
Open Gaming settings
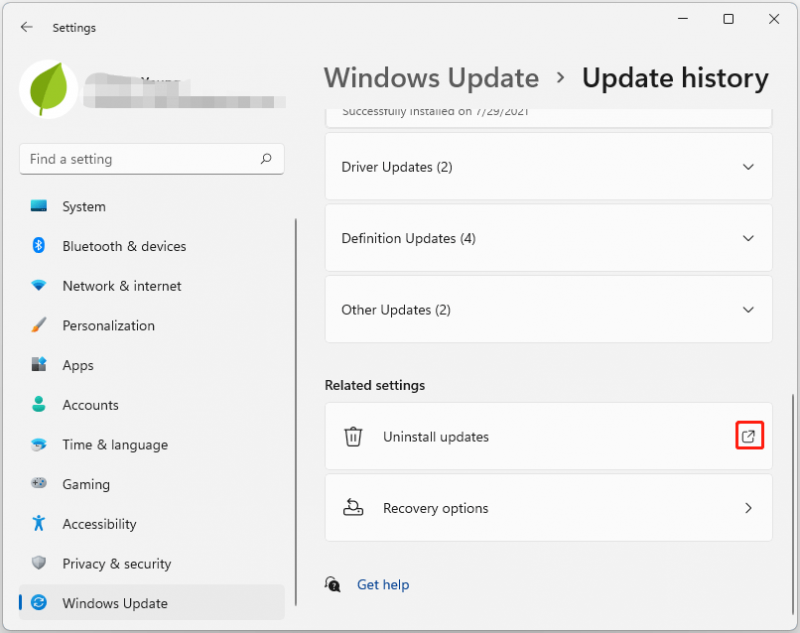point(152,484)
